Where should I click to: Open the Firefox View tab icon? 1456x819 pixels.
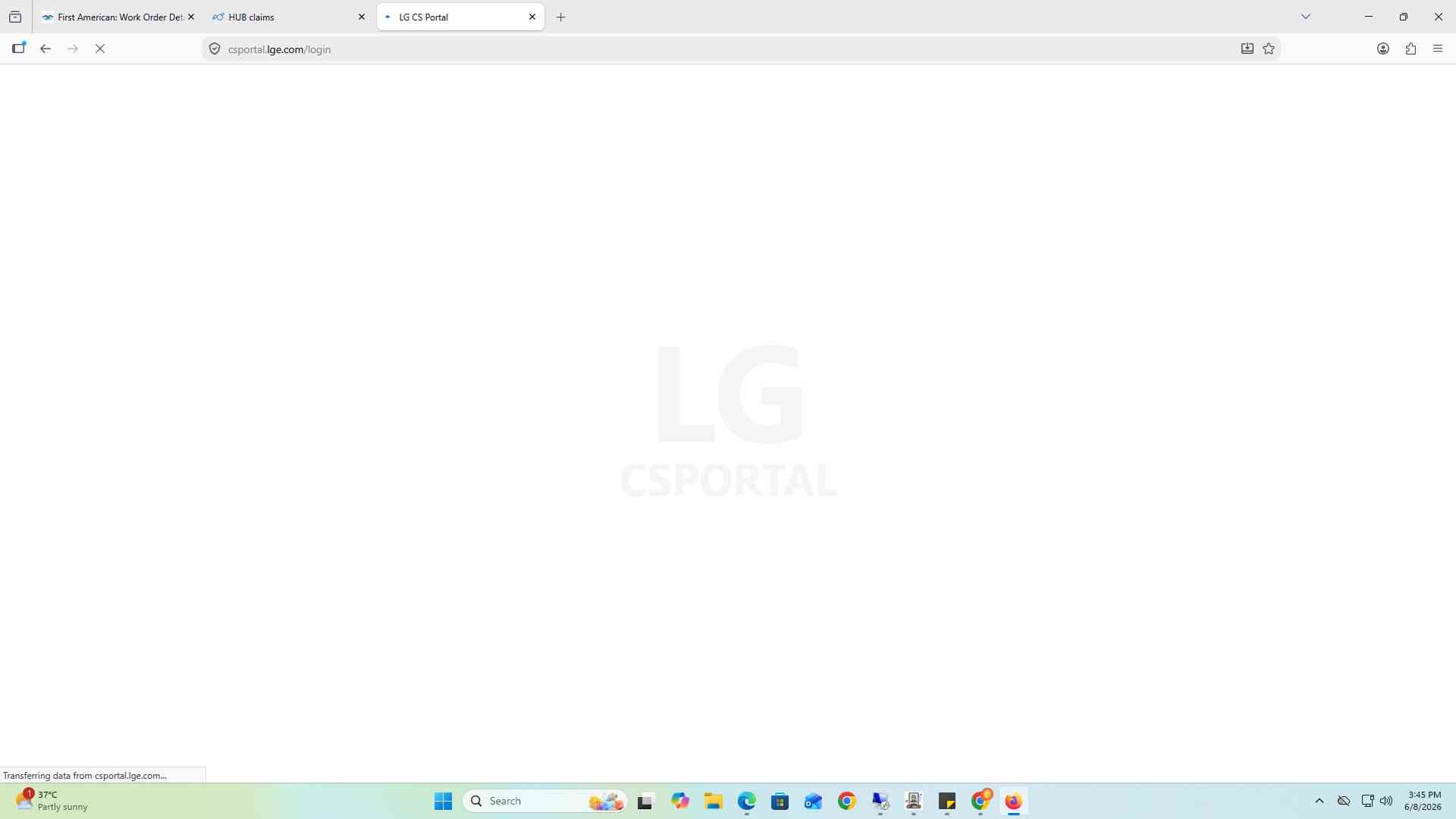click(15, 17)
